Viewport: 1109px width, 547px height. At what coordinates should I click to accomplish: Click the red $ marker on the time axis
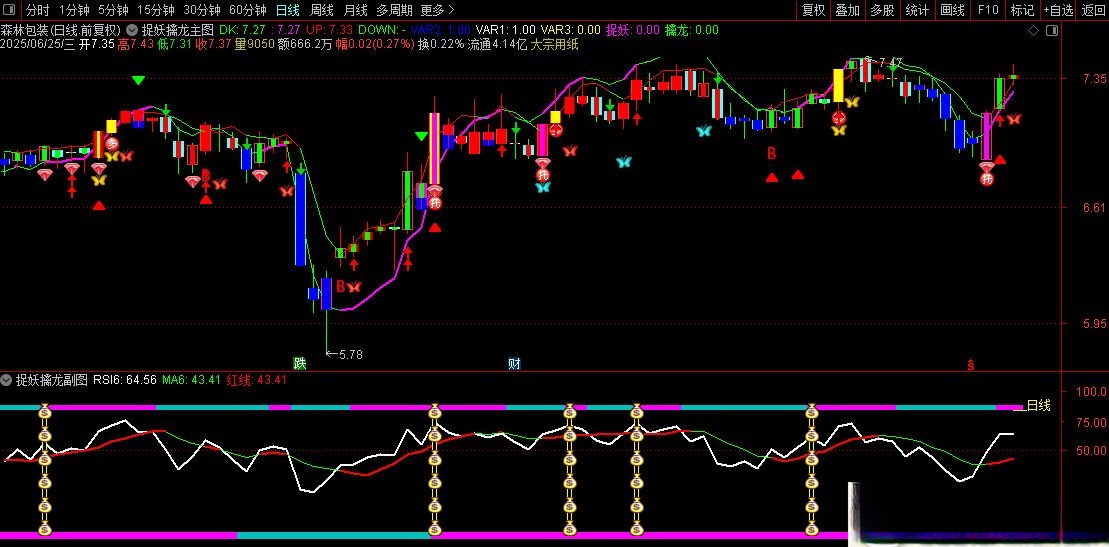pos(970,365)
